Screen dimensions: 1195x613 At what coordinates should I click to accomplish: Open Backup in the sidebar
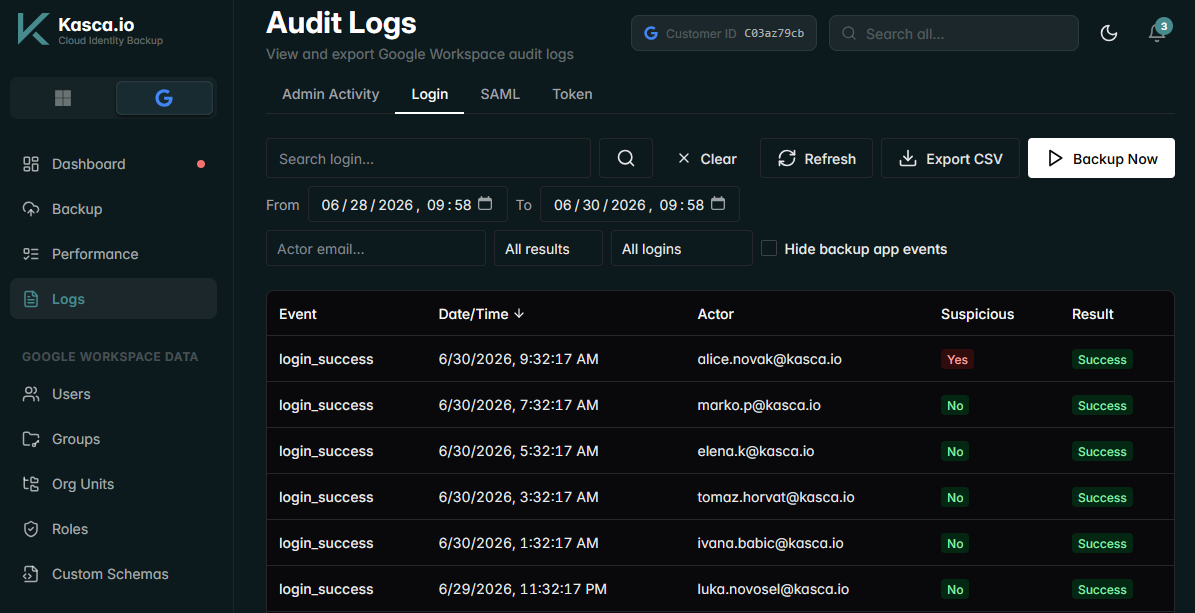tap(114, 209)
